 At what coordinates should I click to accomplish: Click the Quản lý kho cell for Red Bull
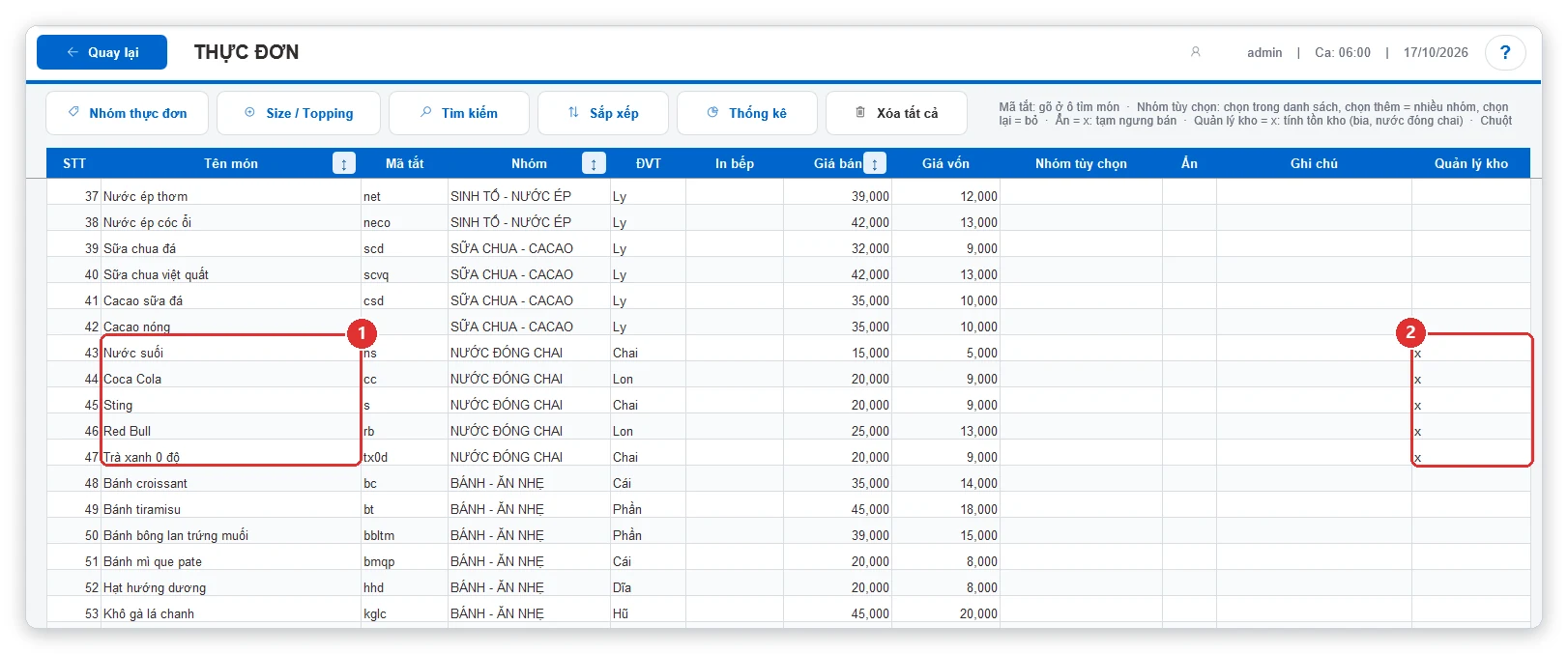point(1470,431)
